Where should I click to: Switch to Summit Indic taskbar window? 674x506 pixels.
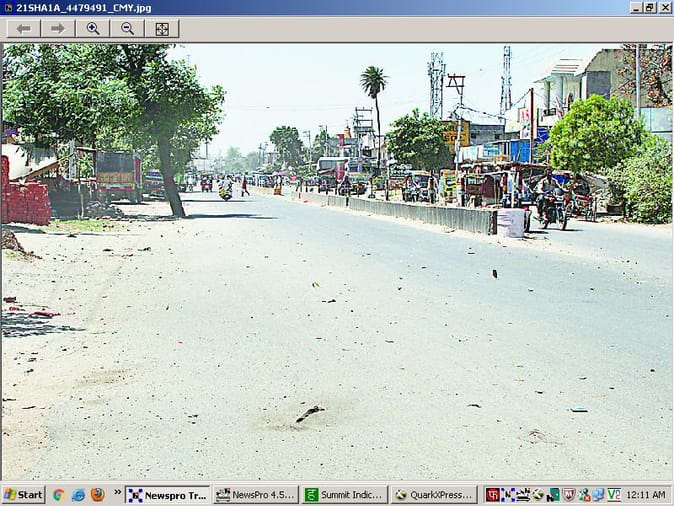[x=344, y=495]
